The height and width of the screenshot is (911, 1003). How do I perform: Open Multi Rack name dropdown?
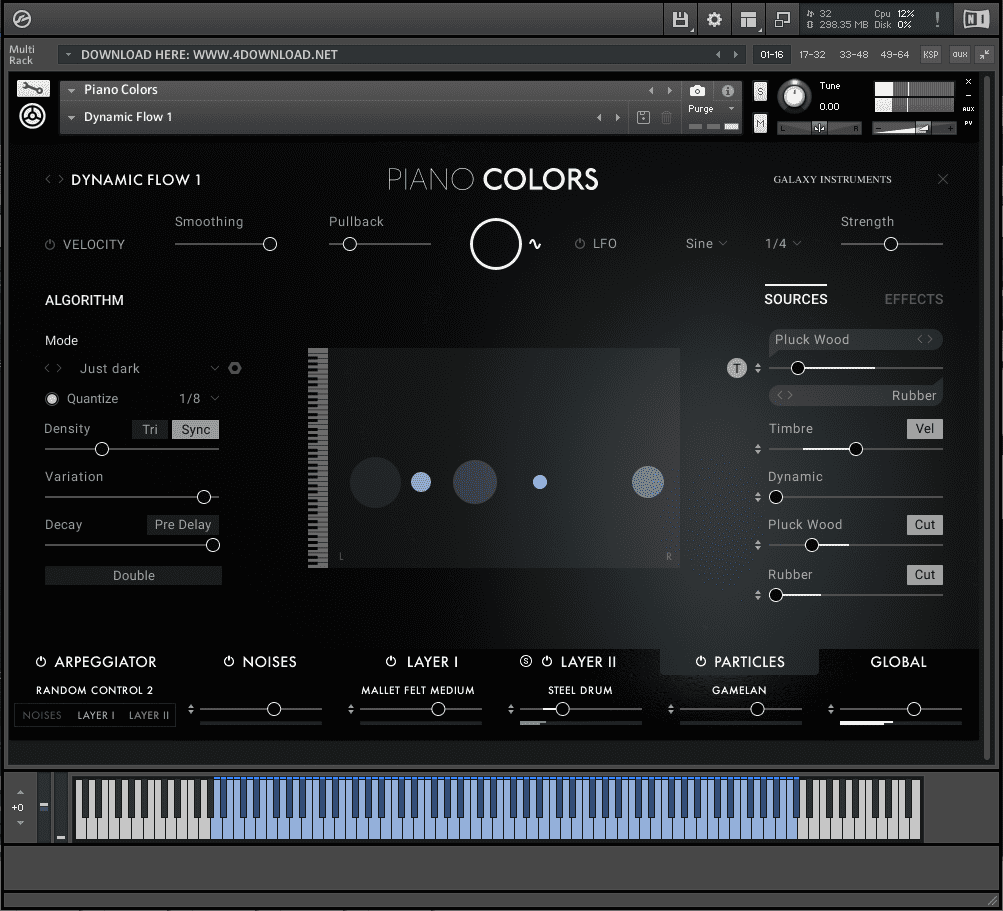tap(68, 54)
